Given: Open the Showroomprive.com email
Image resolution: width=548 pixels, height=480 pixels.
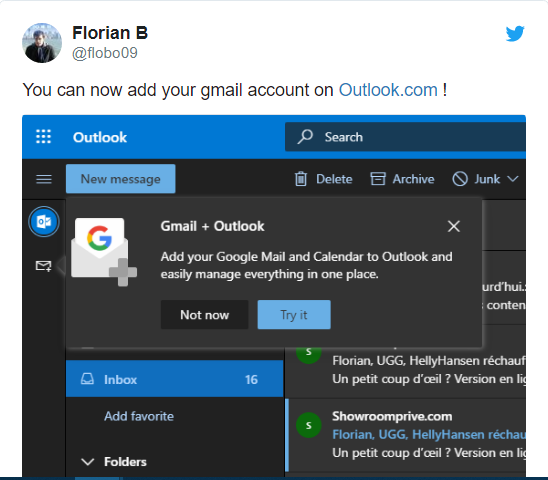Looking at the screenshot, I should tap(405, 435).
